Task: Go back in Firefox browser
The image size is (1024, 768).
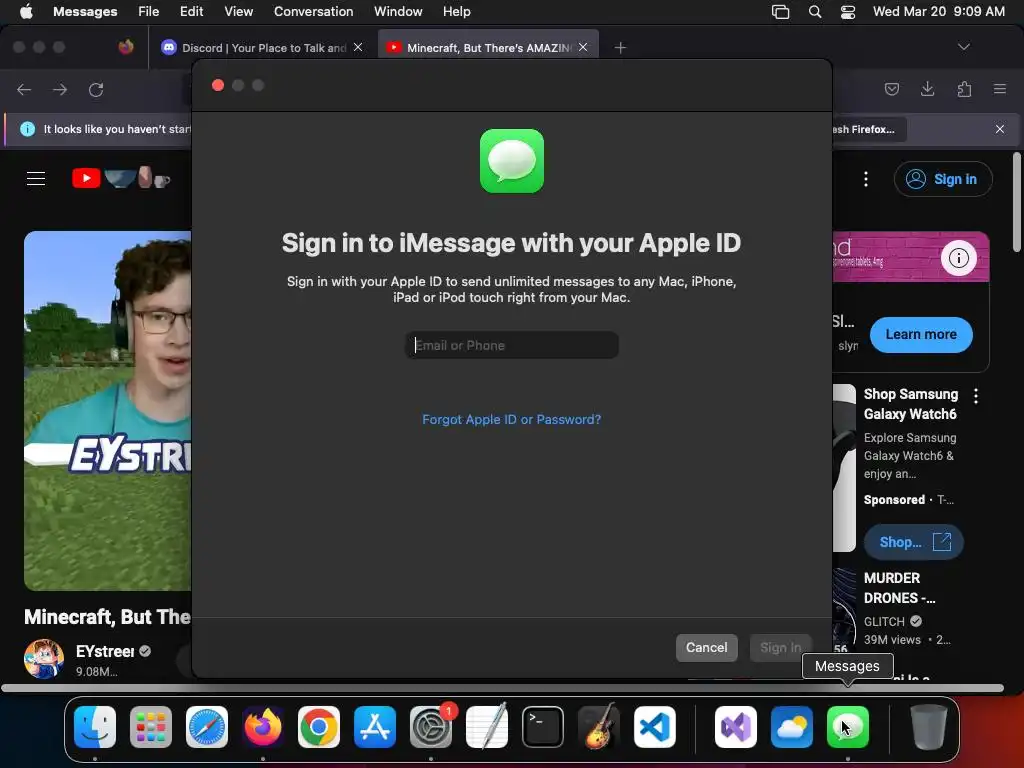Action: 24,89
